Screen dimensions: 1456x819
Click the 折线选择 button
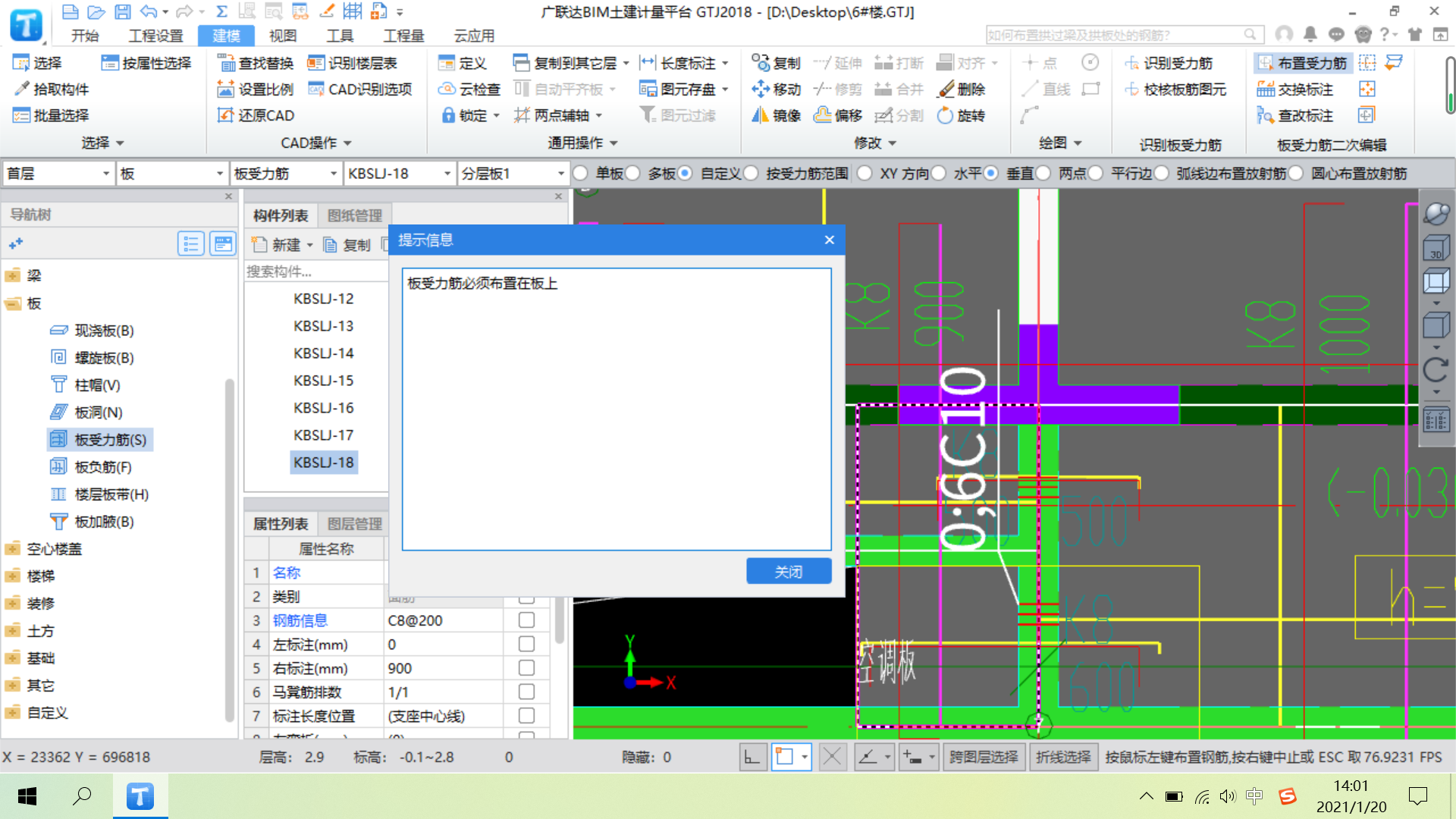coord(1063,757)
